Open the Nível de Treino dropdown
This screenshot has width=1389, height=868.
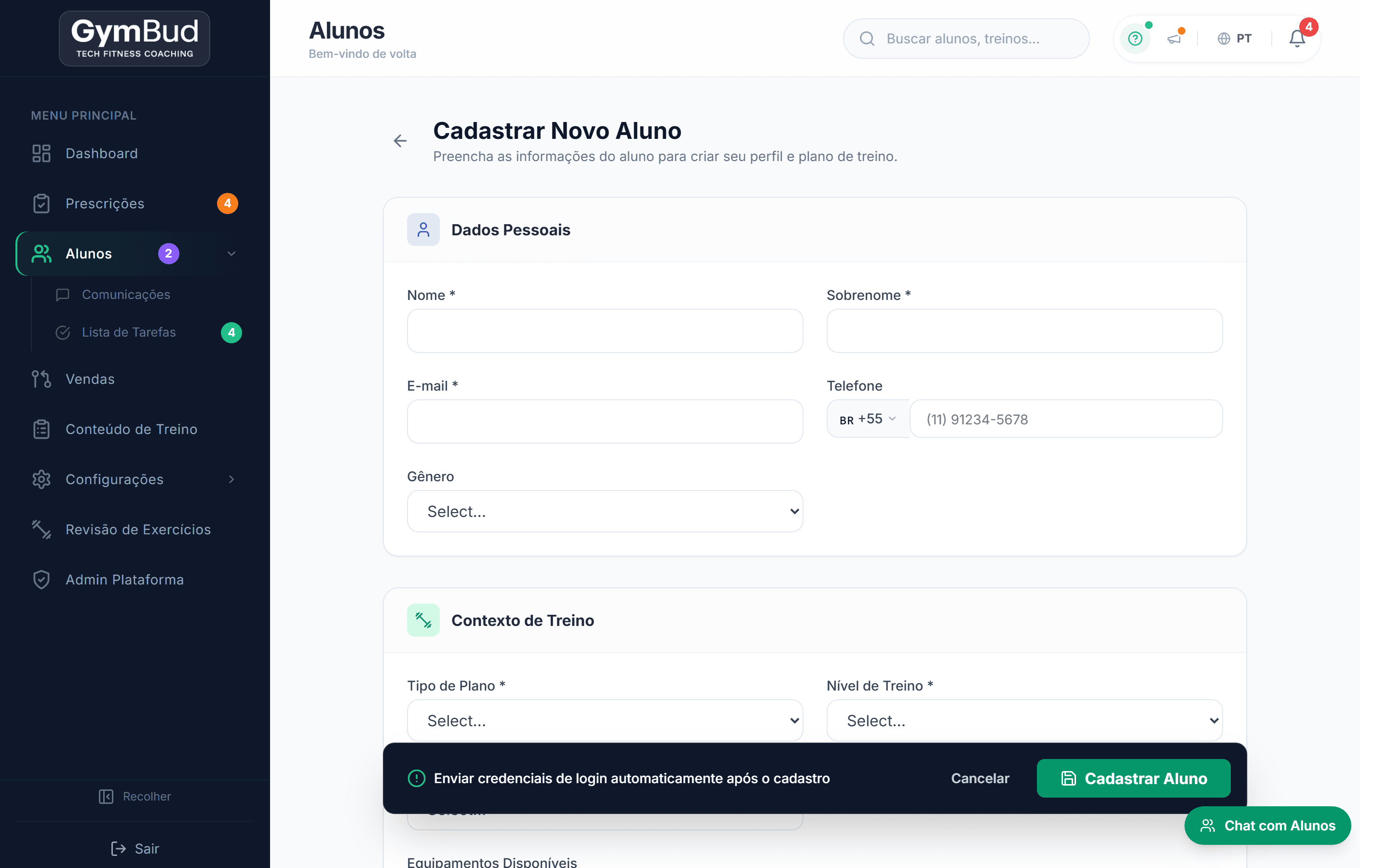1024,720
